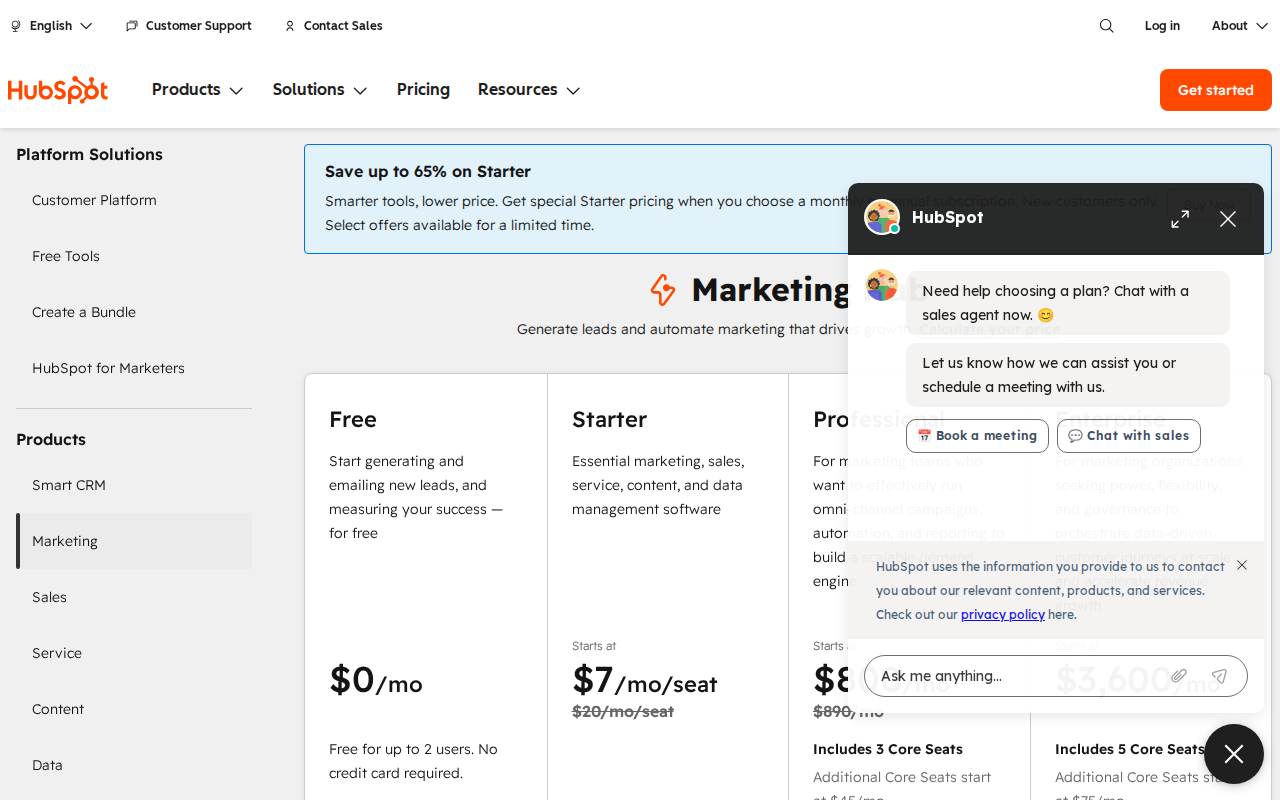The height and width of the screenshot is (800, 1280).
Task: Expand the About menu
Action: [x=1240, y=26]
